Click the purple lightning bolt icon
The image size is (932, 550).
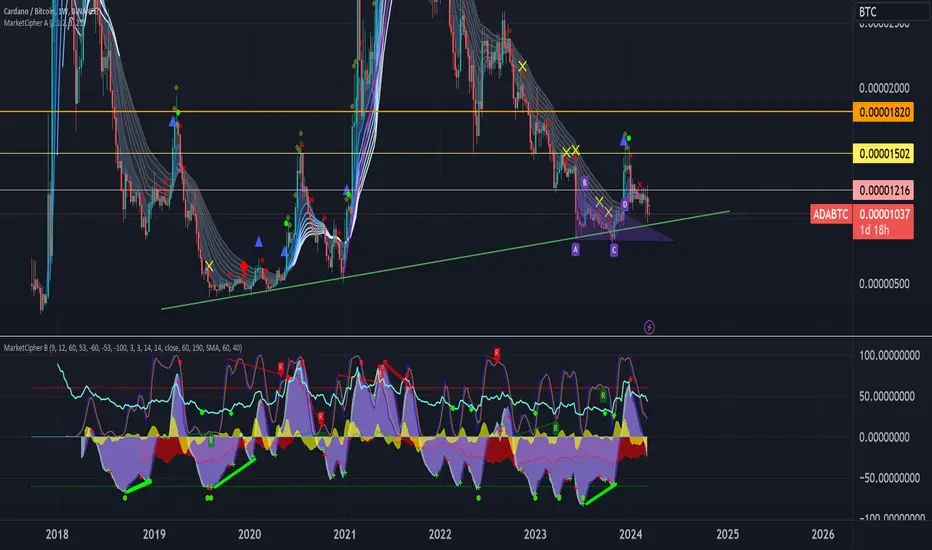[x=649, y=327]
